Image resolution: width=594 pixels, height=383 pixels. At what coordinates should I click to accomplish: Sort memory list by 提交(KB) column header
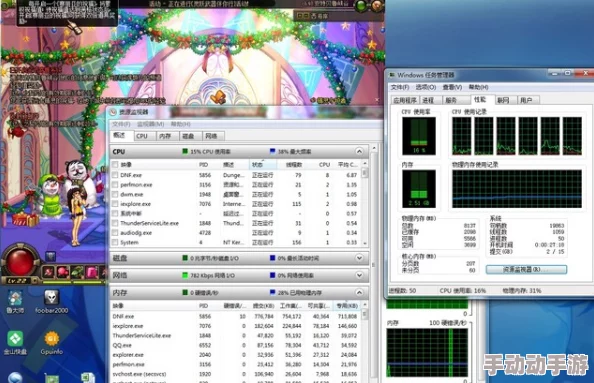point(263,305)
